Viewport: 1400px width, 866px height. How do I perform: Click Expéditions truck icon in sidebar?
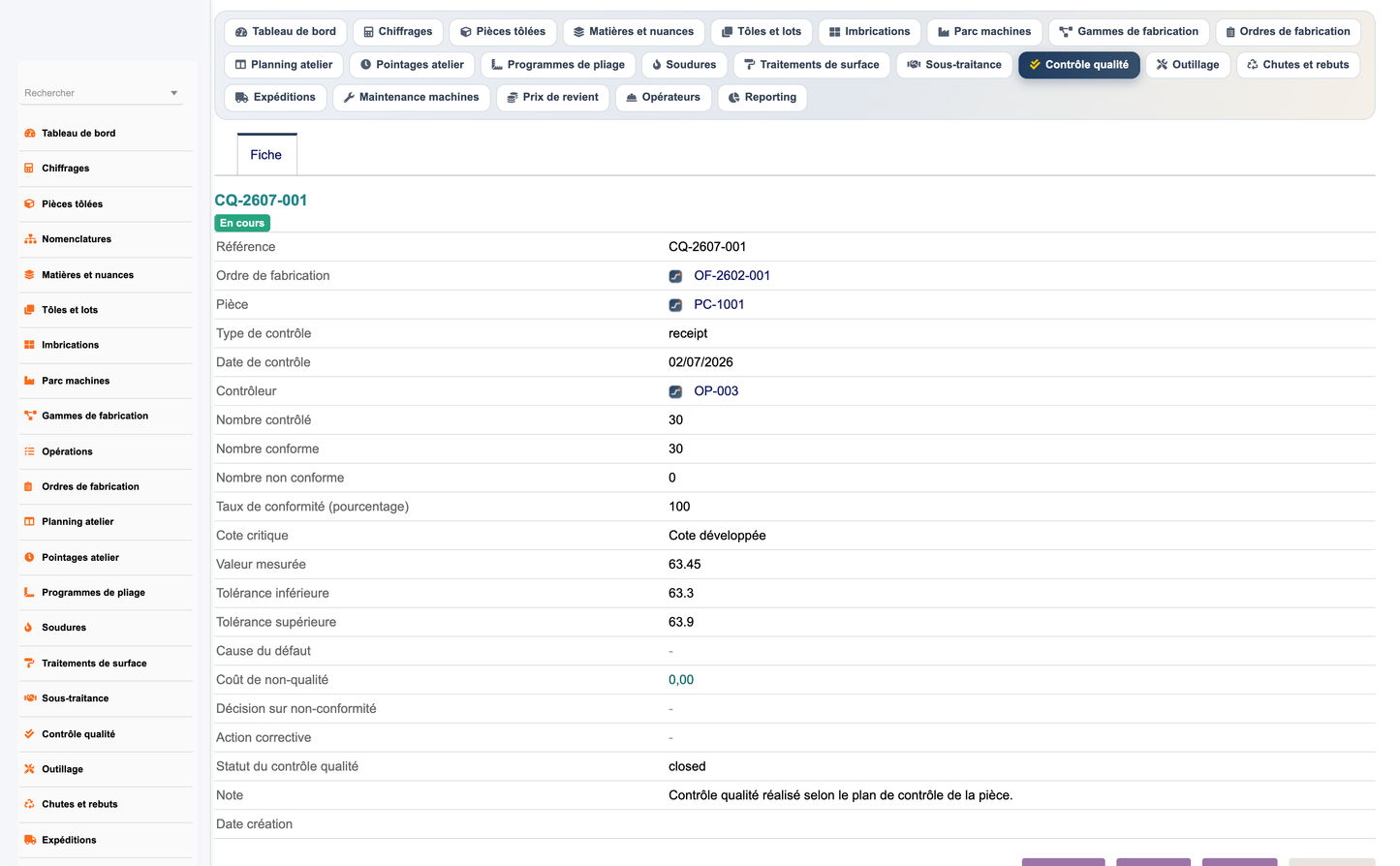29,840
